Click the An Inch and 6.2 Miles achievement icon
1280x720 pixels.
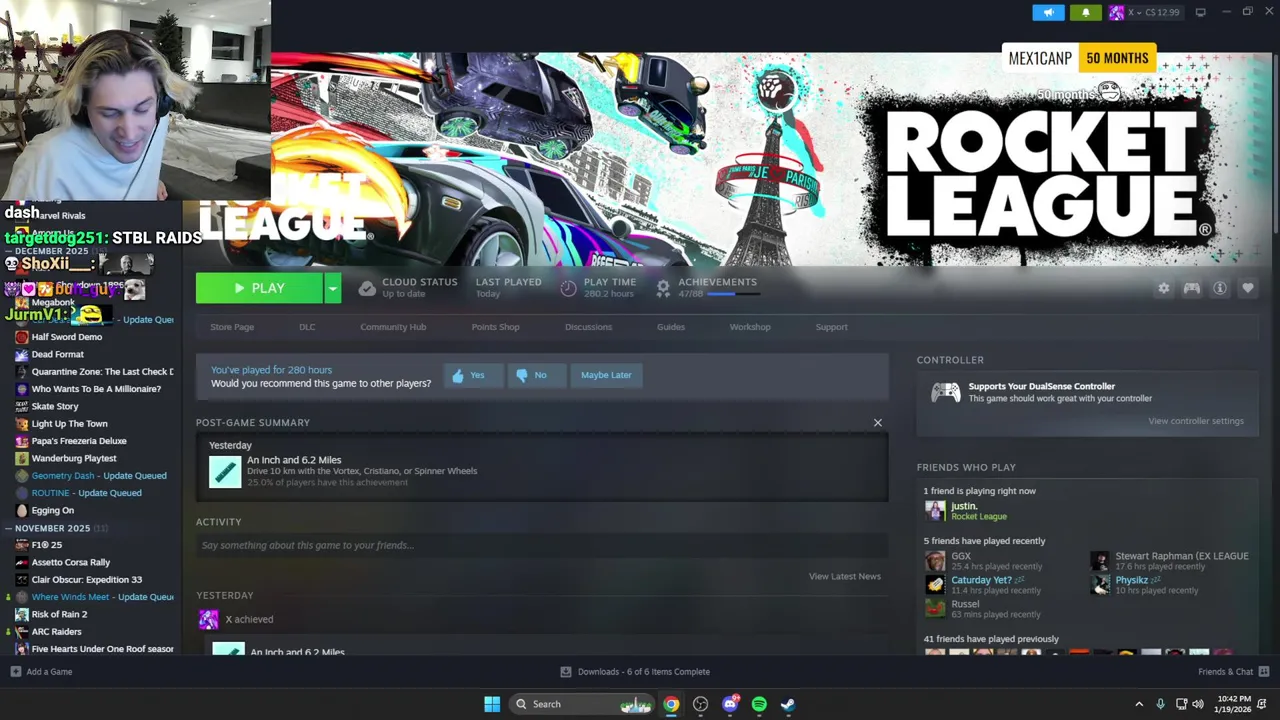(x=225, y=472)
